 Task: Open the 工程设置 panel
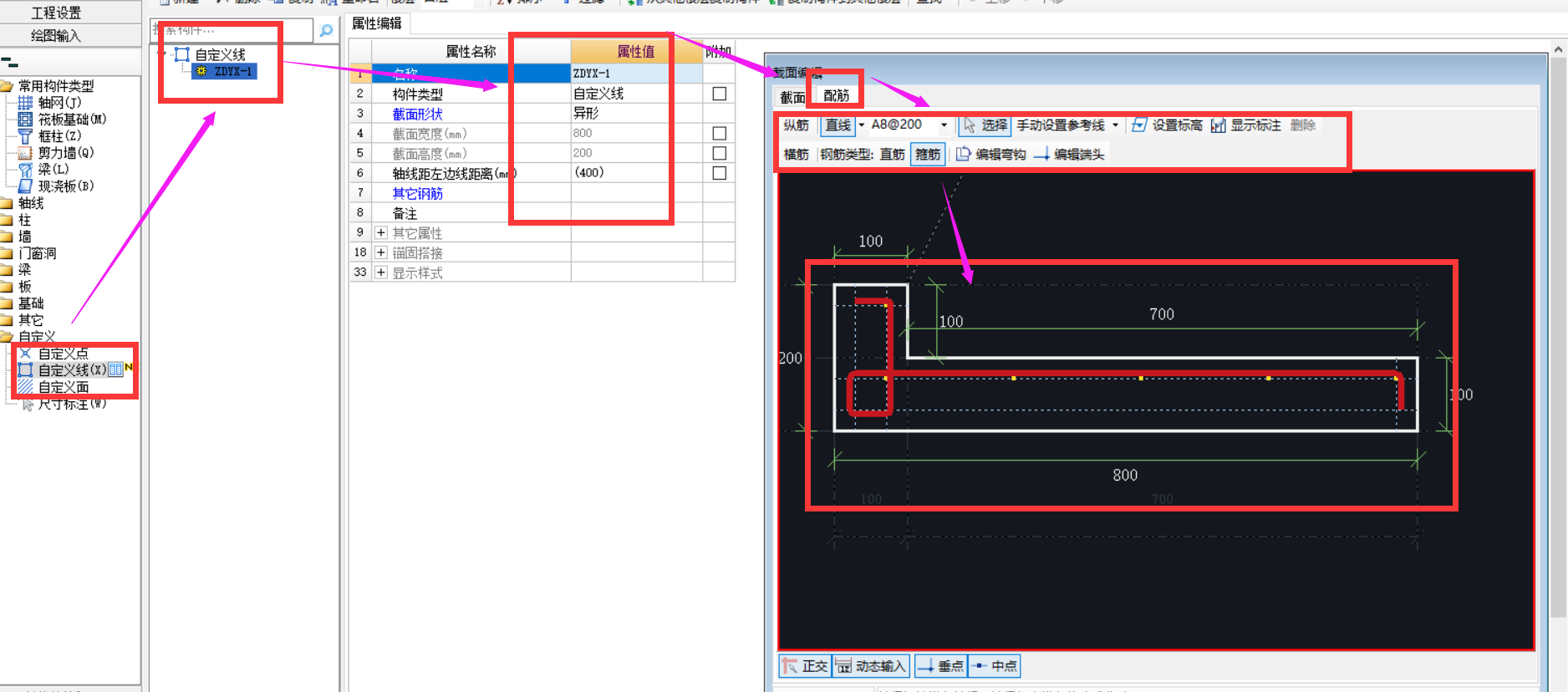click(x=56, y=13)
